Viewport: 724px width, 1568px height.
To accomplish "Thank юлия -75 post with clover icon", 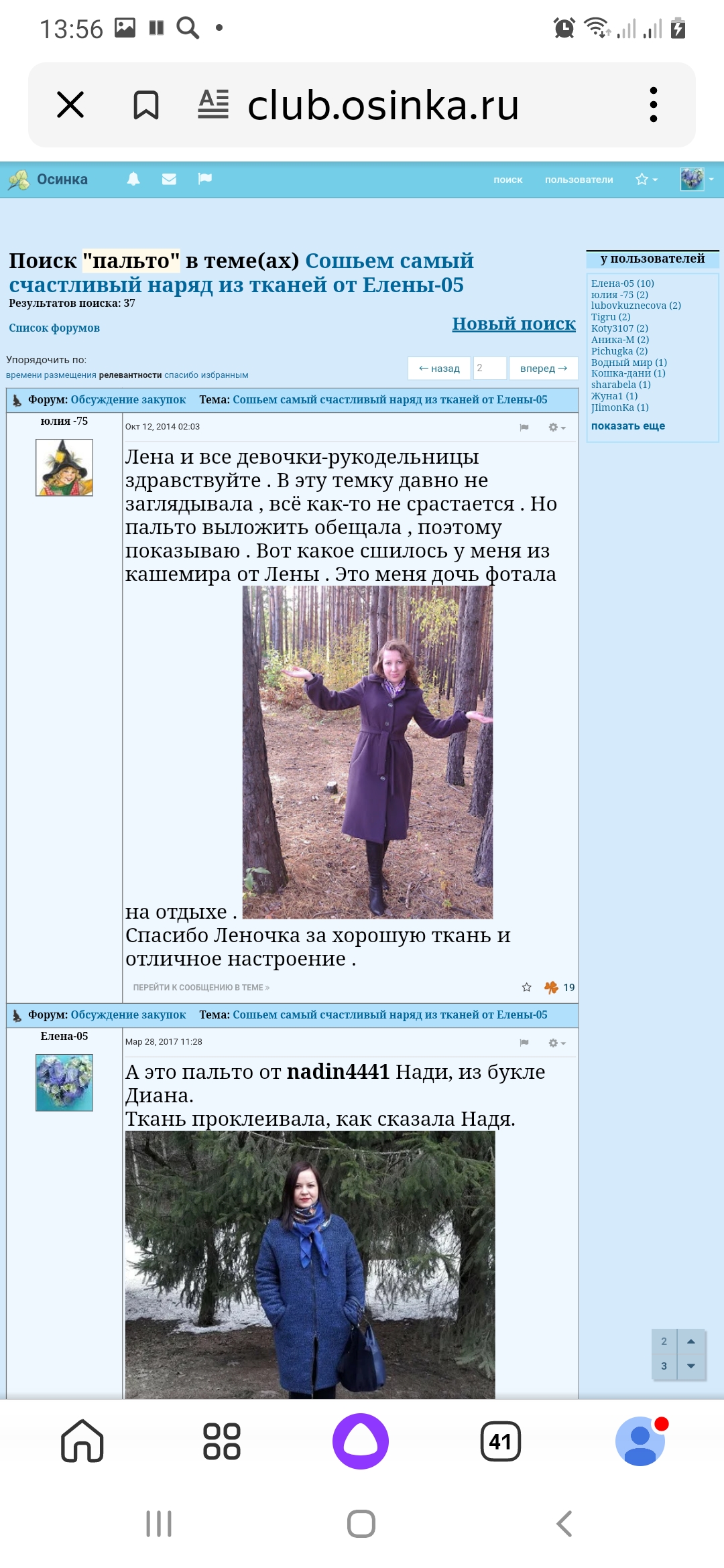I will pos(551,987).
